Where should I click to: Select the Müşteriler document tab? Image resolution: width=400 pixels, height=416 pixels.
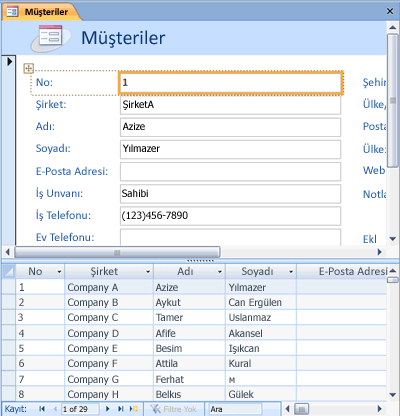point(42,12)
